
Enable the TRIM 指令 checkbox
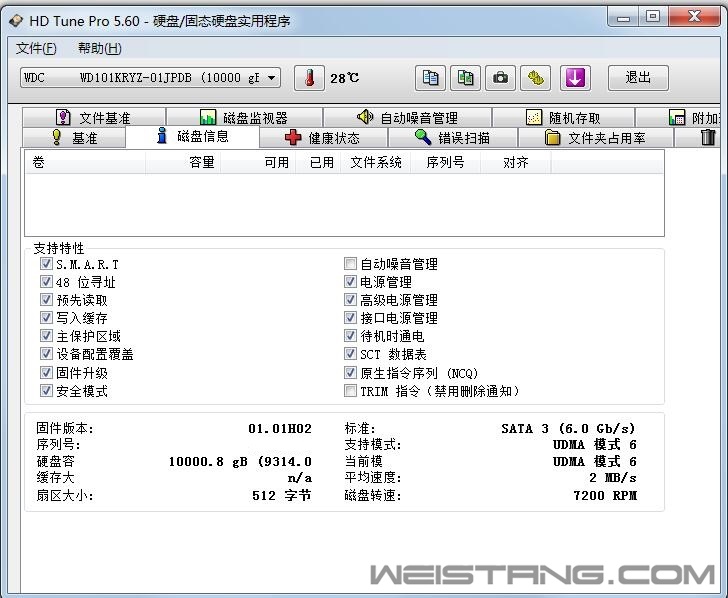tap(350, 390)
